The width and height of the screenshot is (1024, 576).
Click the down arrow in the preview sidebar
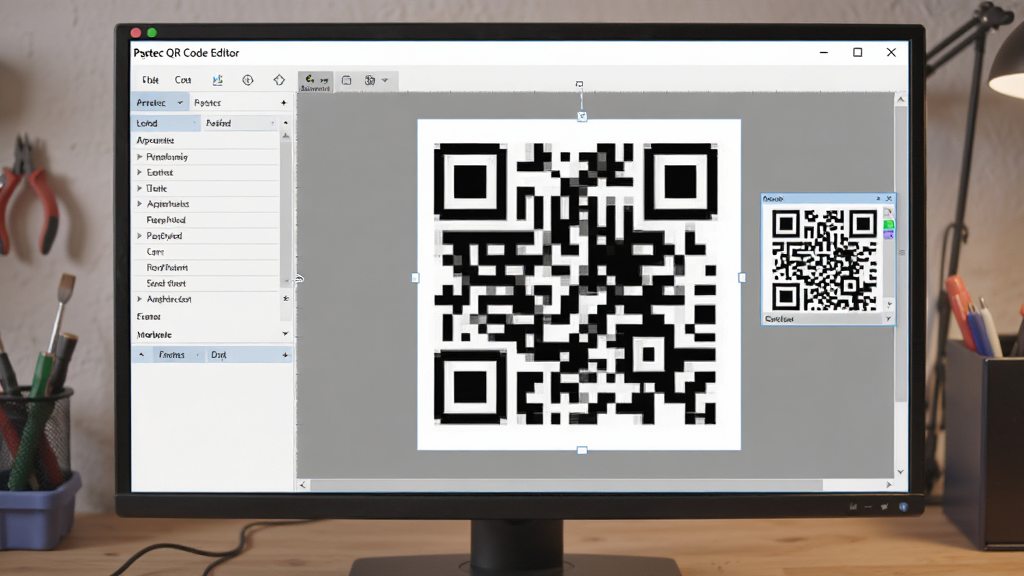(889, 304)
